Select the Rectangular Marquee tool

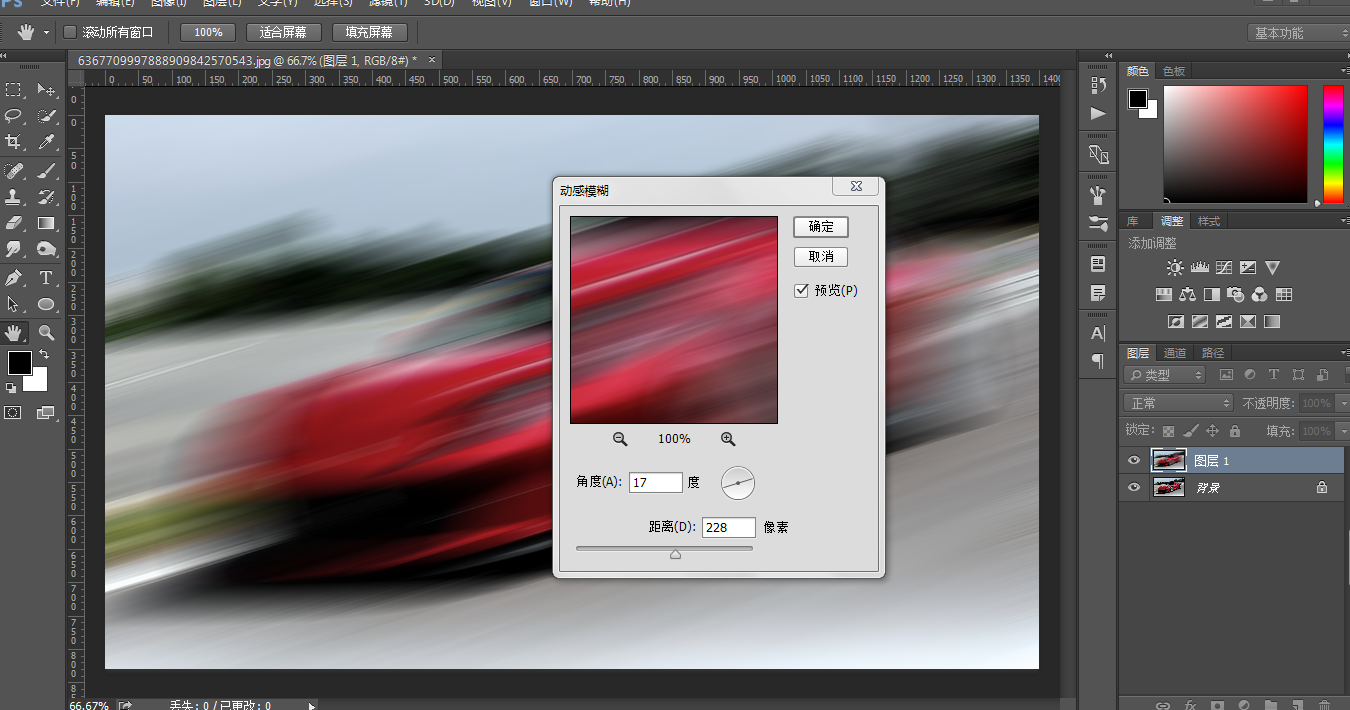pyautogui.click(x=14, y=90)
